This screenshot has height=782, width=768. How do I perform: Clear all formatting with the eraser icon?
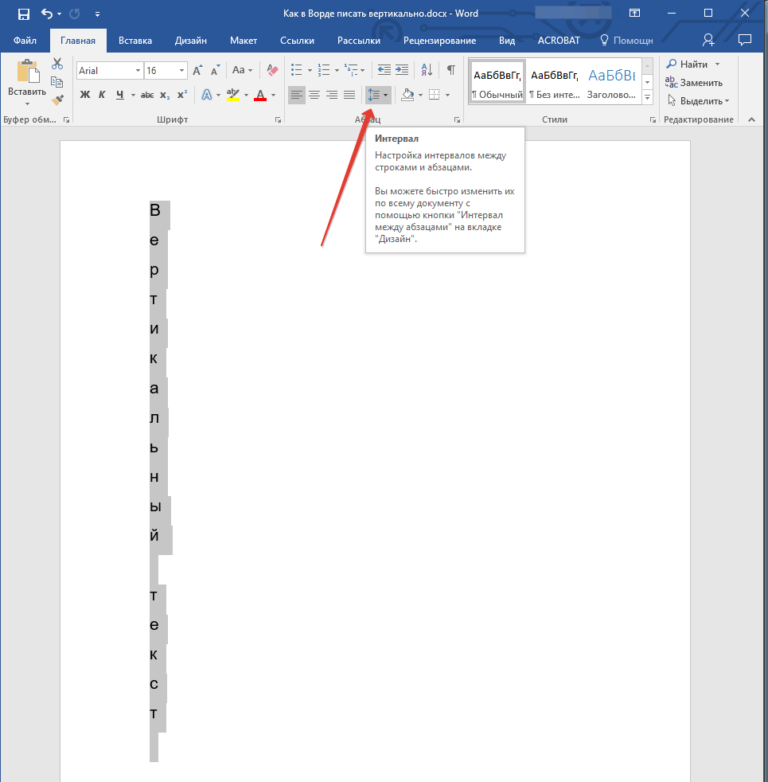click(272, 70)
